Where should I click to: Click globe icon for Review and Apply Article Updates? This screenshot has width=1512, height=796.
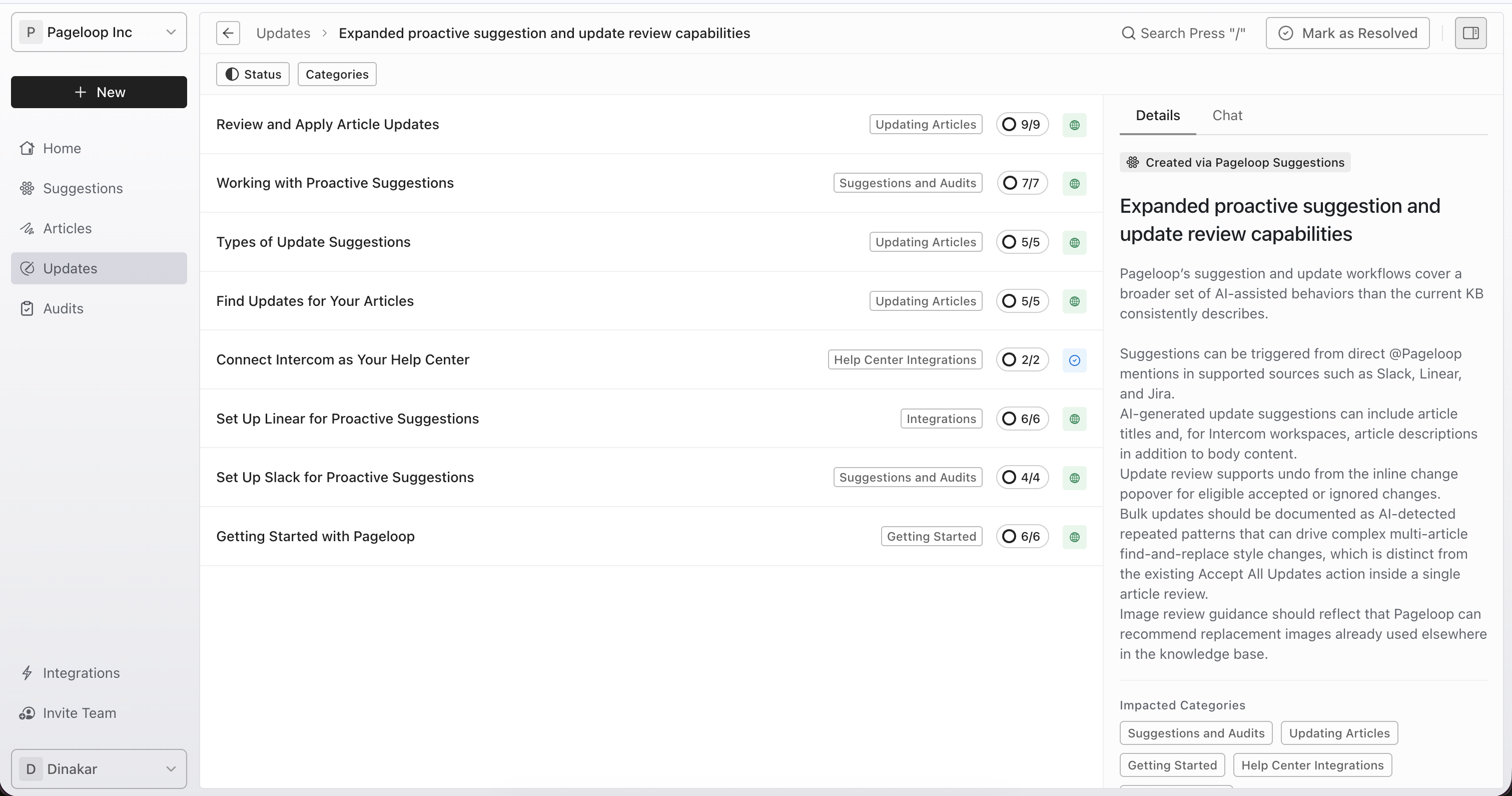pos(1074,125)
